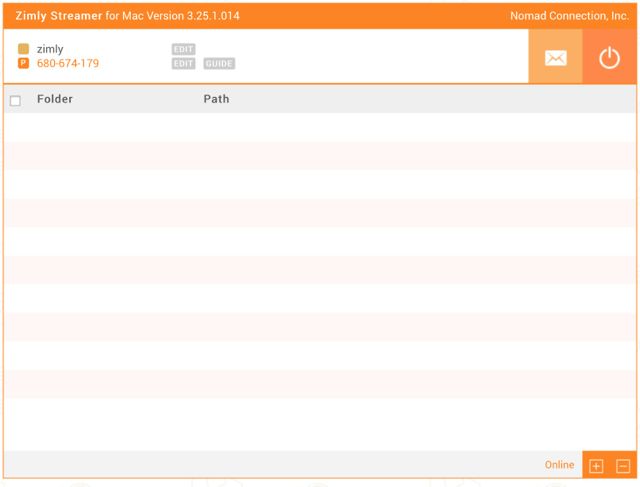Image resolution: width=640 pixels, height=487 pixels.
Task: Click the orange P password icon
Action: tap(23, 63)
